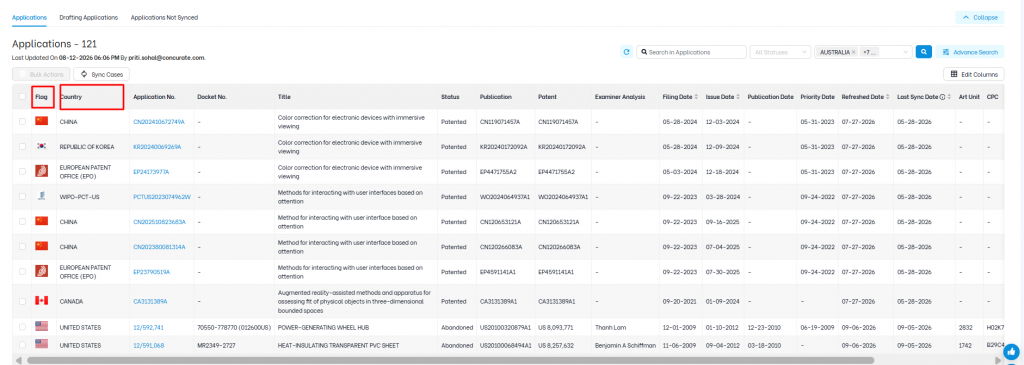
Task: Open application CA3131389A link
Action: (150, 301)
